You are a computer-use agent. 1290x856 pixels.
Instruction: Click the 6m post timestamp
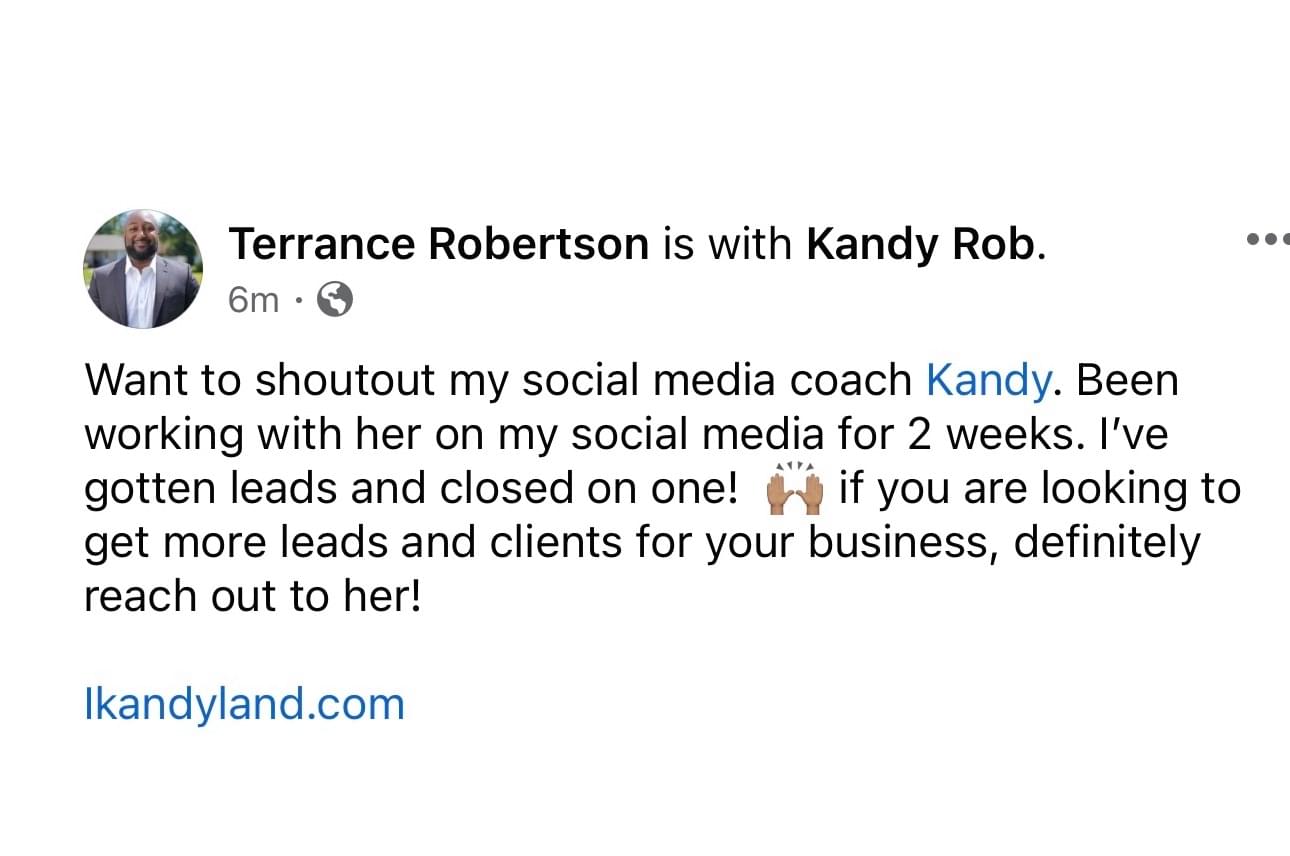tap(254, 300)
